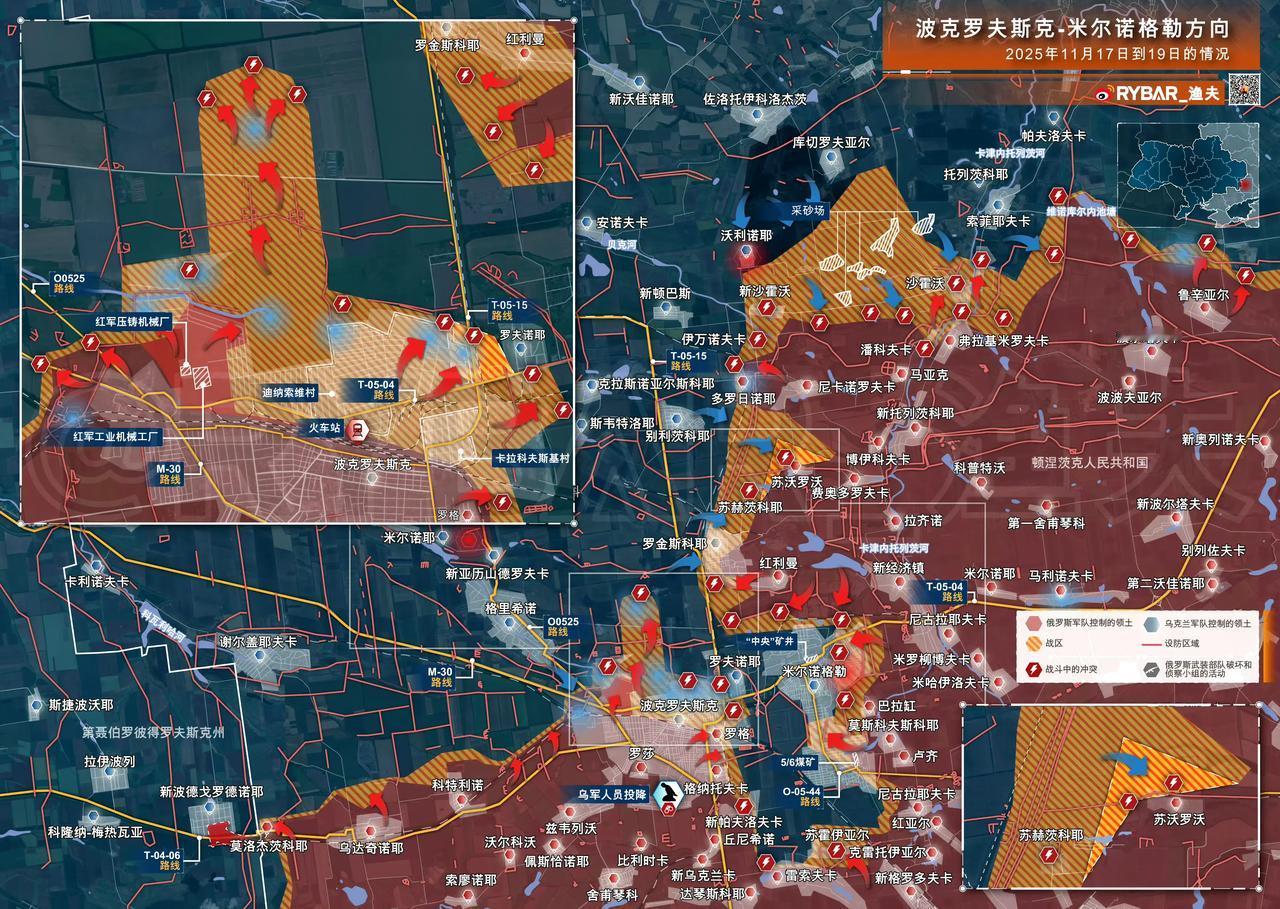This screenshot has width=1280, height=909.
Task: Click the 红军压铸机械厂 callout label
Action: click(134, 322)
